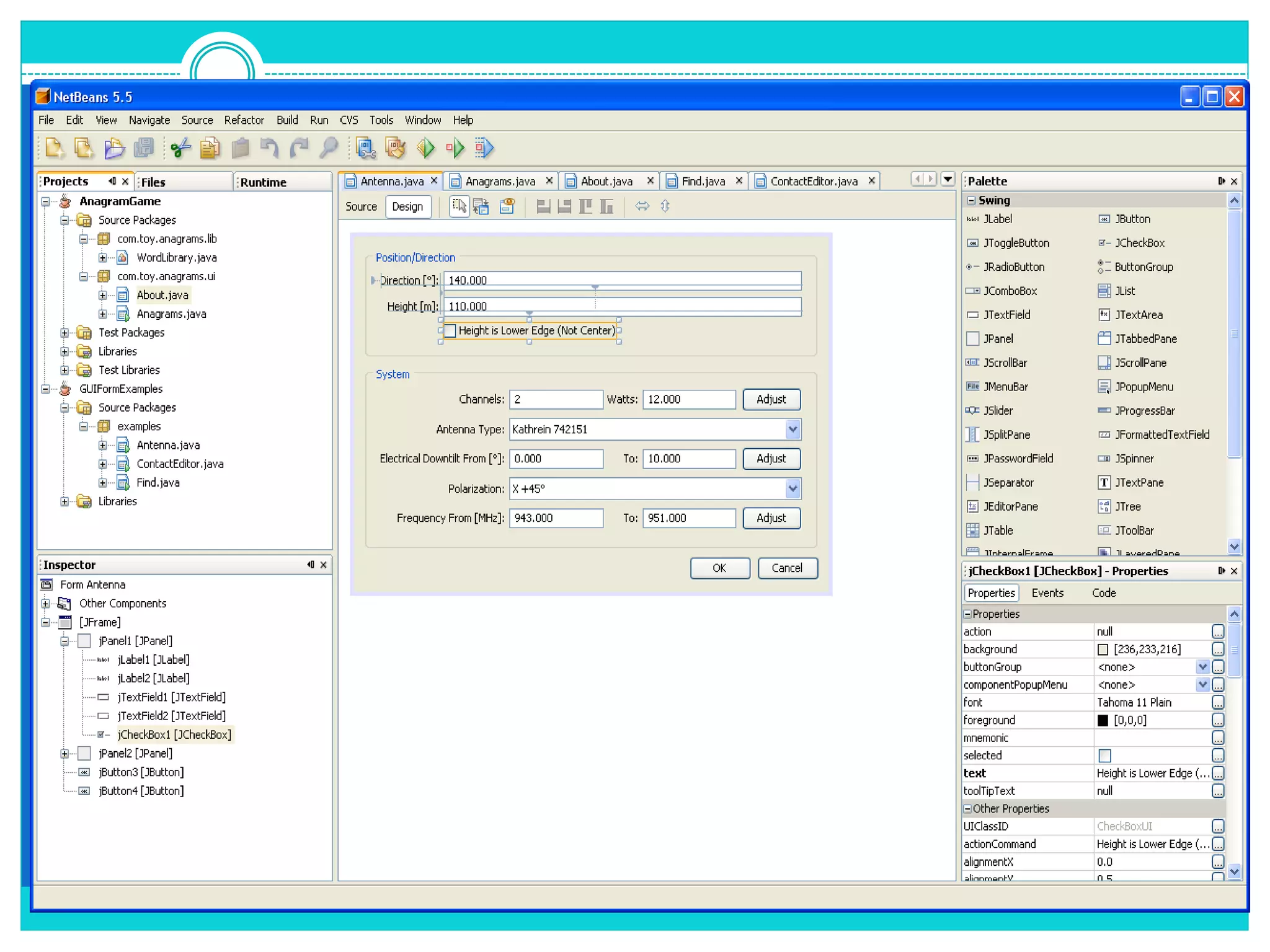Screen dimensions: 1270x952
Task: Open the Polarization combo box
Action: [793, 488]
